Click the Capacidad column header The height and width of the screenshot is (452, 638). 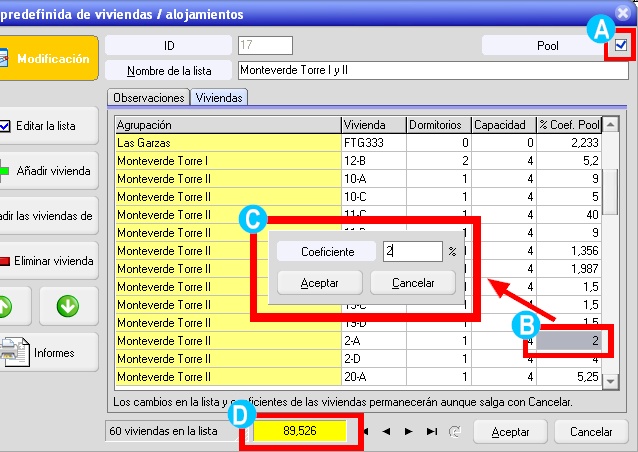coord(504,125)
